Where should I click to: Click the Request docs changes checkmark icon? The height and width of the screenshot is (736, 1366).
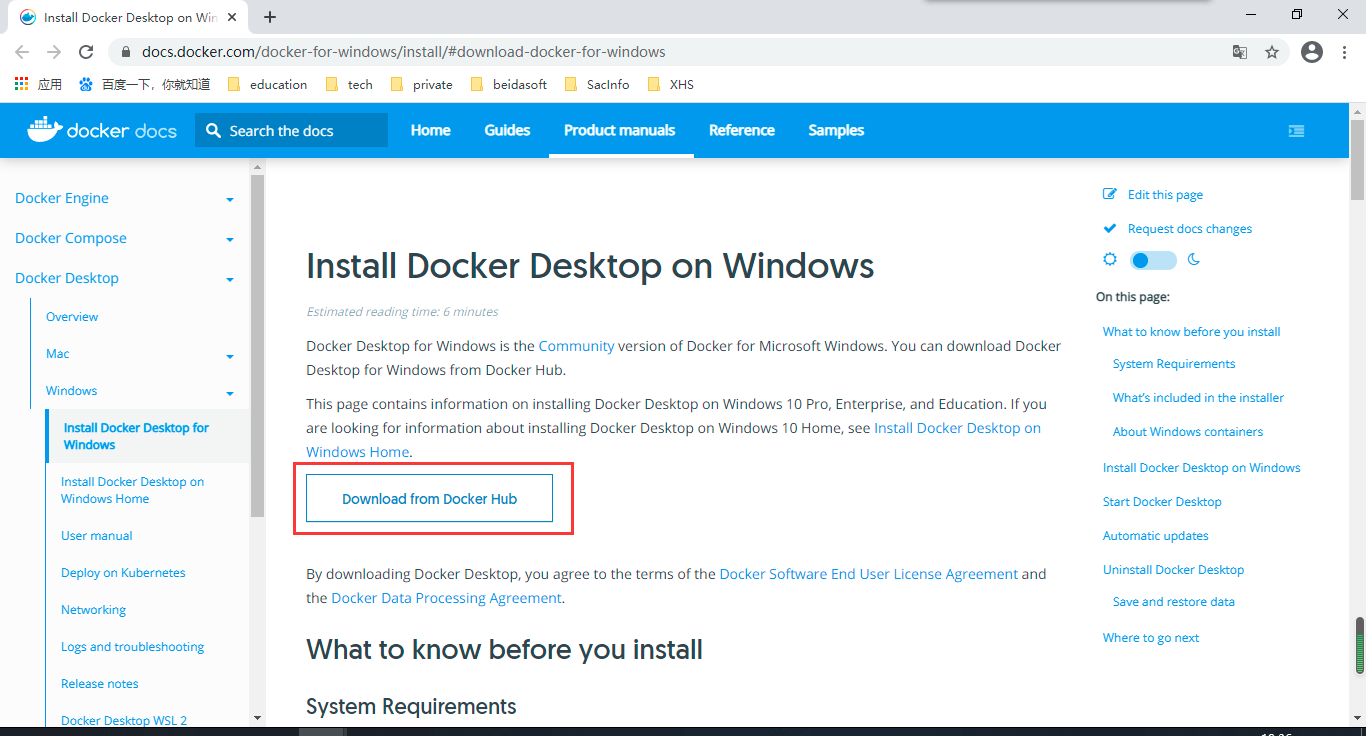1109,228
